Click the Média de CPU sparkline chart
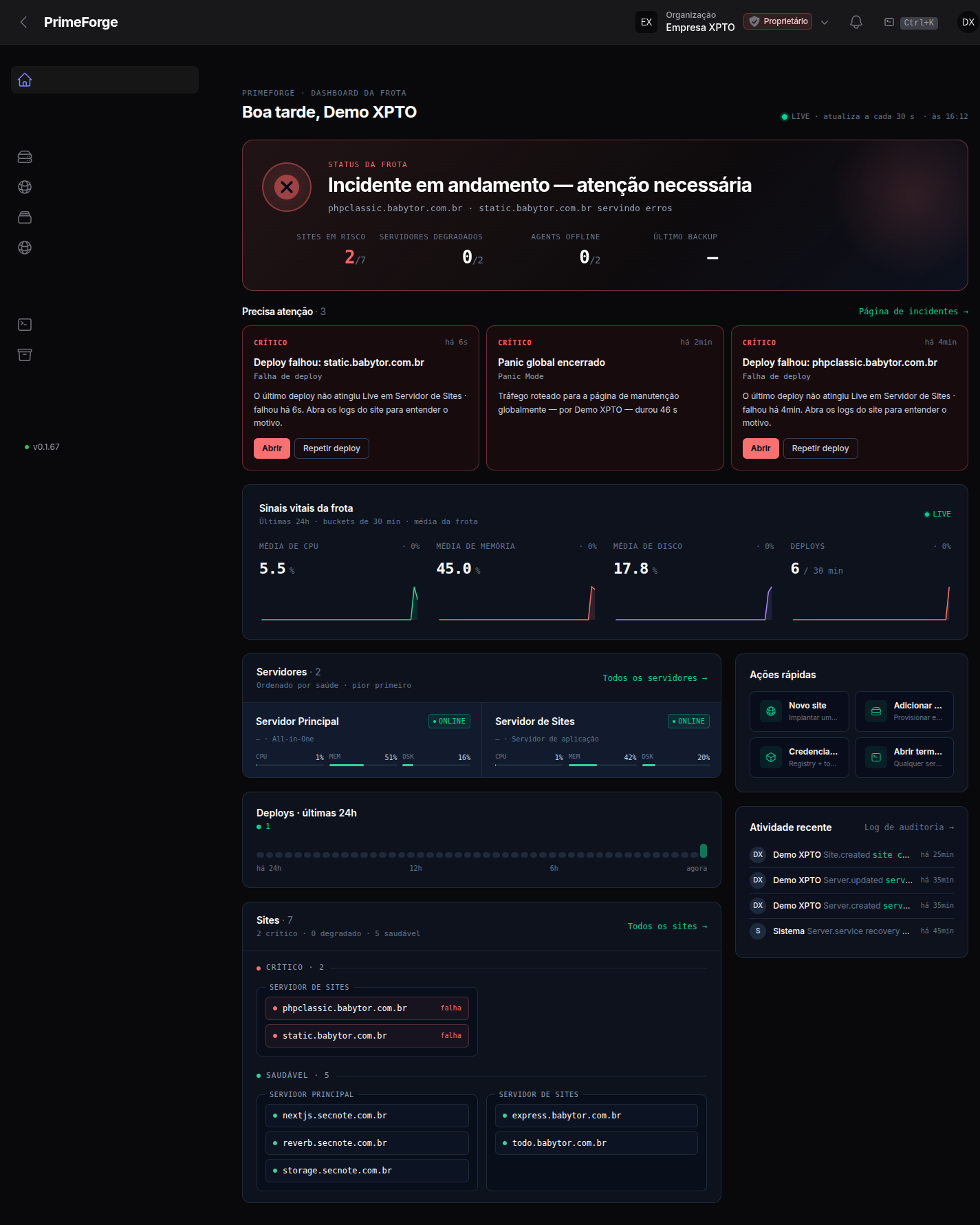Image resolution: width=980 pixels, height=1225 pixels. tap(340, 603)
